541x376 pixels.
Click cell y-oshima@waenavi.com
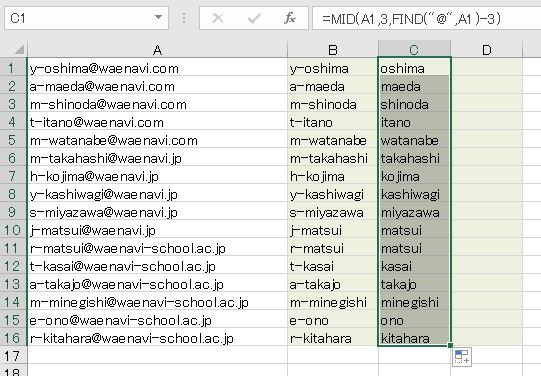[x=157, y=68]
